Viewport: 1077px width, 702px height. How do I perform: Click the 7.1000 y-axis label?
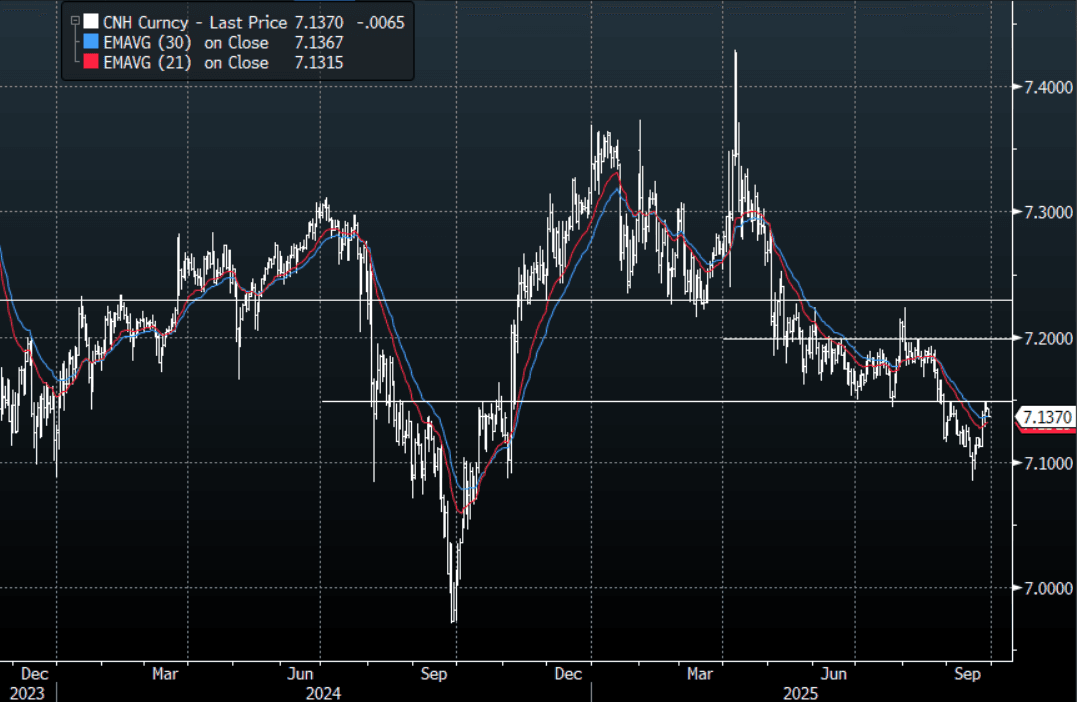pos(1044,463)
